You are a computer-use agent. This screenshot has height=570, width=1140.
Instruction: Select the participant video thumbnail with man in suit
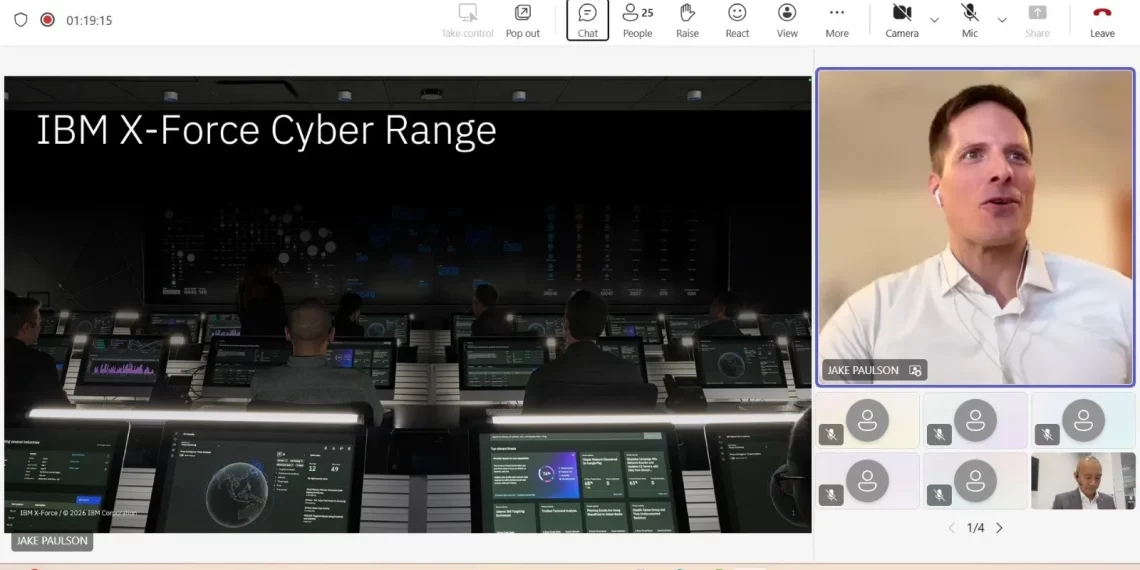coord(1083,481)
